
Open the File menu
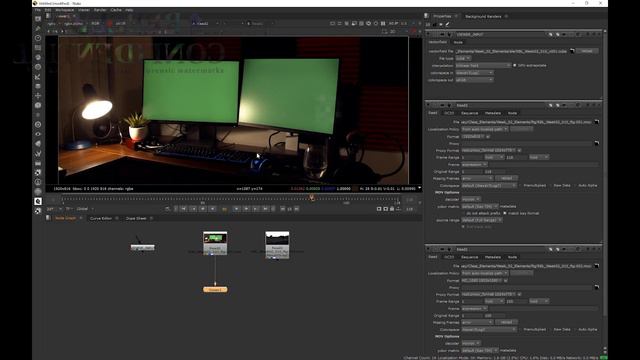click(38, 10)
